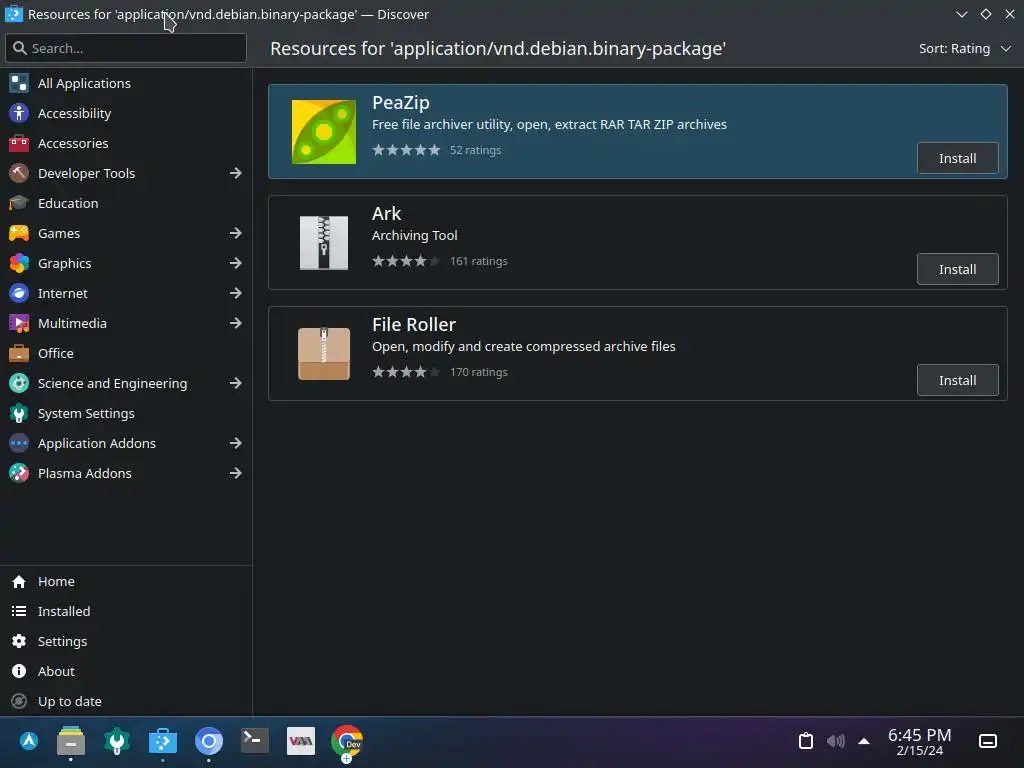Click the Games controller icon
1024x768 pixels.
click(19, 233)
